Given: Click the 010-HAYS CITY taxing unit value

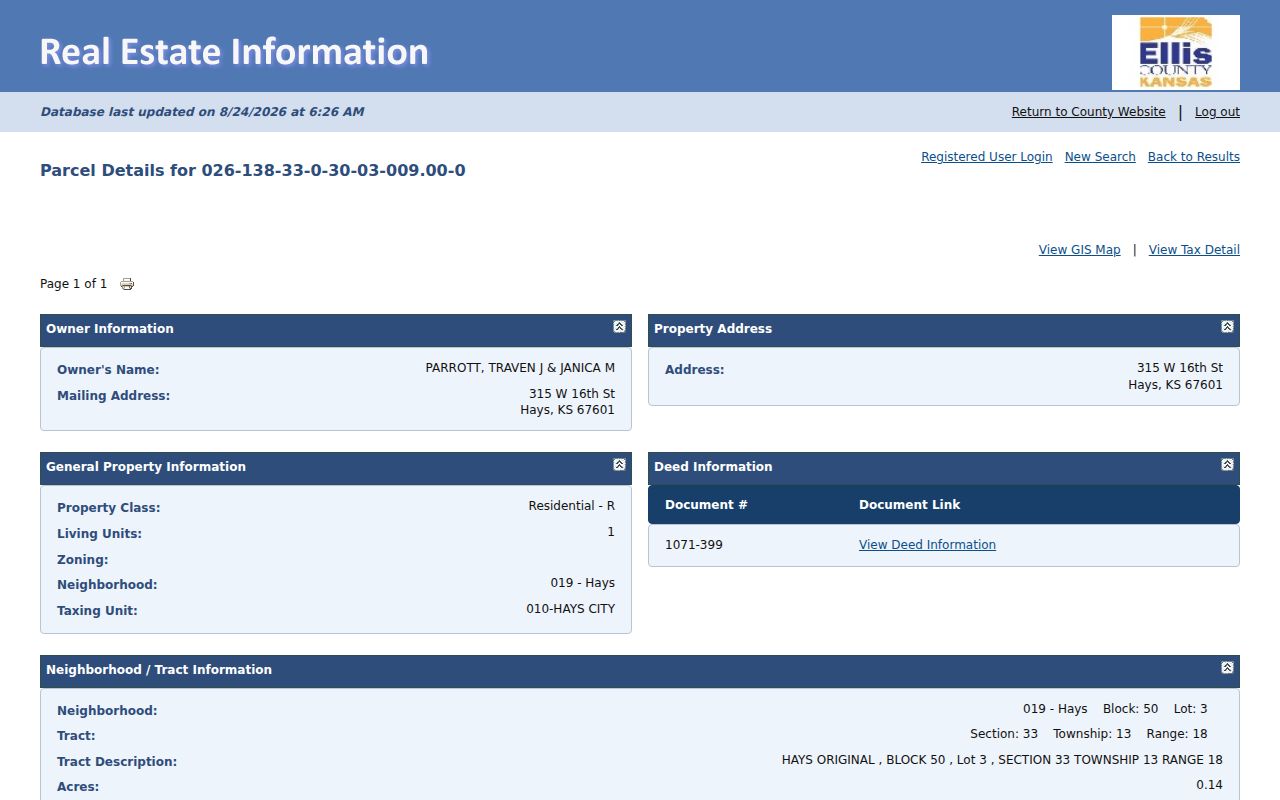Looking at the screenshot, I should (x=571, y=609).
